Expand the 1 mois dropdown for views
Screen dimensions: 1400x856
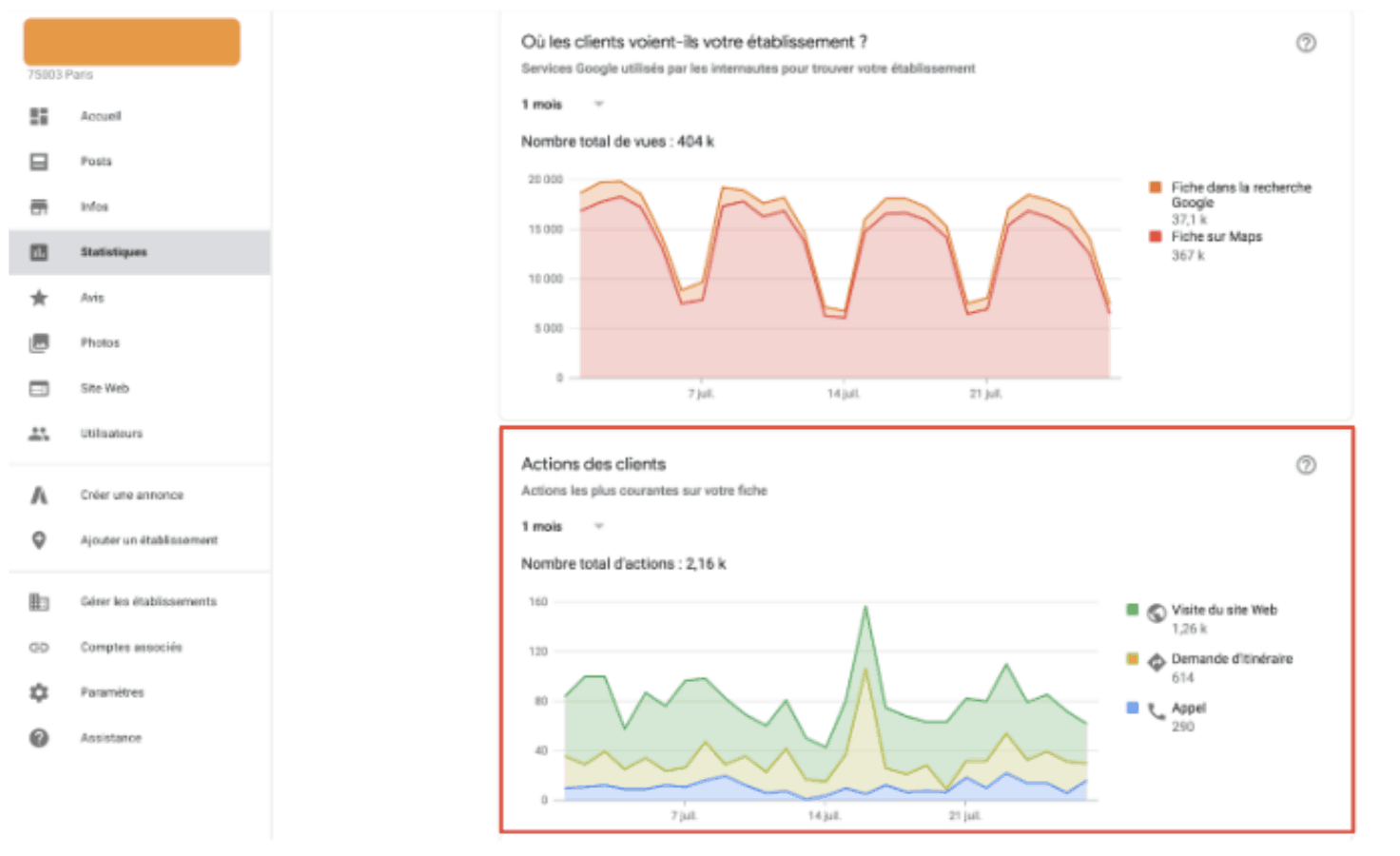(x=562, y=105)
